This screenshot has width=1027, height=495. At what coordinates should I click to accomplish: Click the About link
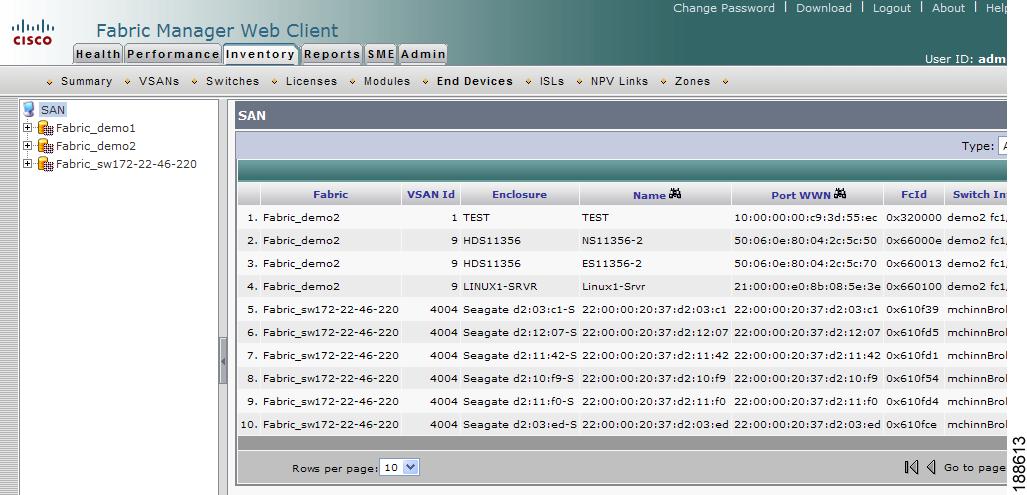click(948, 8)
